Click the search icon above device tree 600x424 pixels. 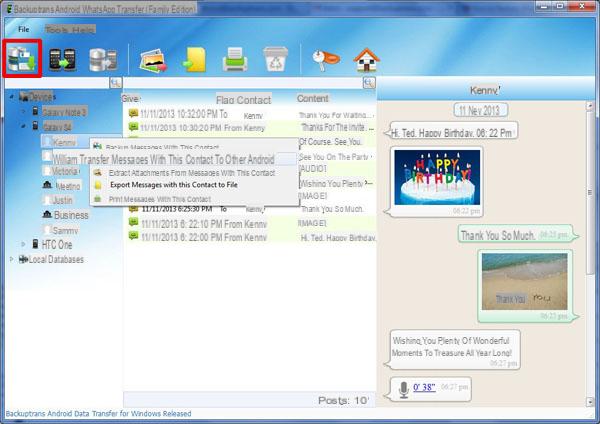tap(116, 82)
